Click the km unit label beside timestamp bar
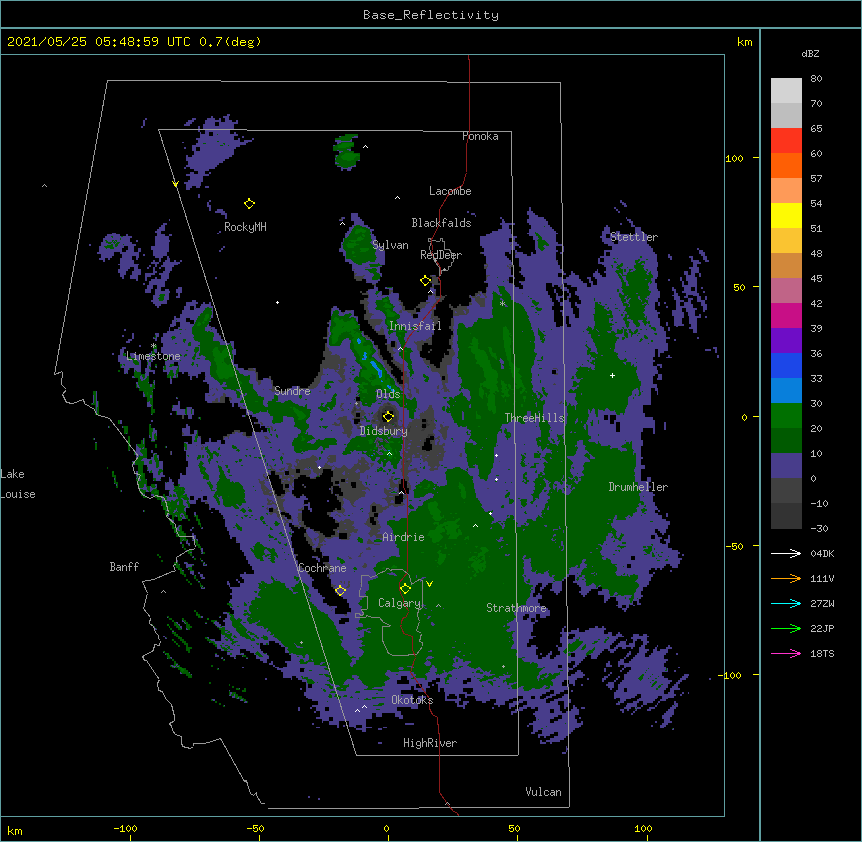 point(744,42)
